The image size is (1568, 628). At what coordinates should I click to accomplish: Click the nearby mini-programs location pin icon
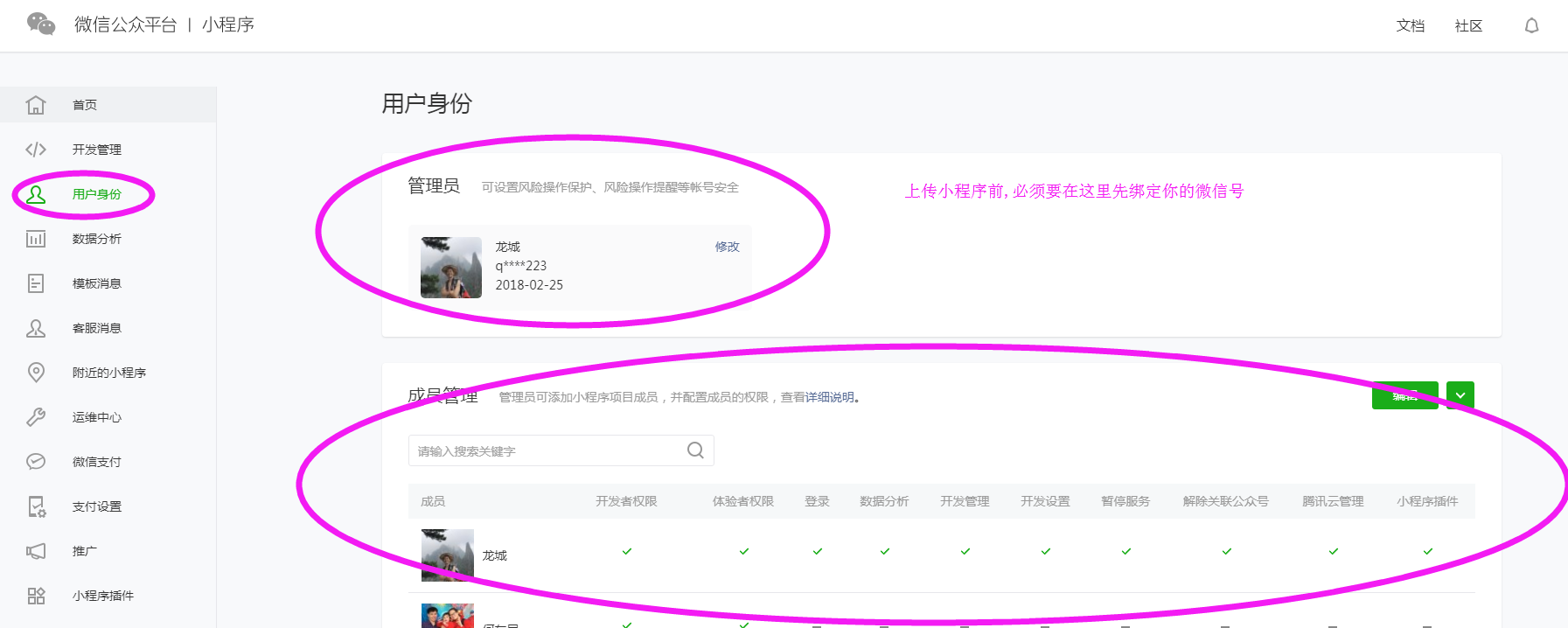tap(36, 373)
